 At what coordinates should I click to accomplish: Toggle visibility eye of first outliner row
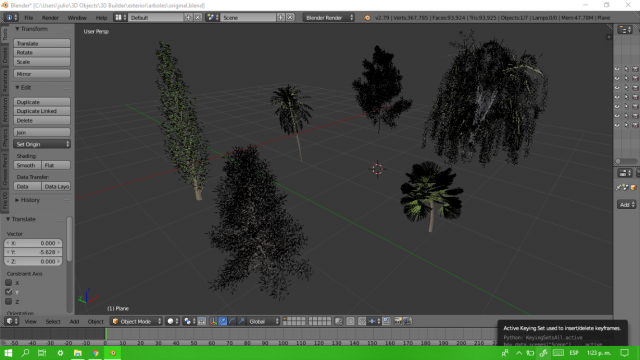click(x=617, y=69)
